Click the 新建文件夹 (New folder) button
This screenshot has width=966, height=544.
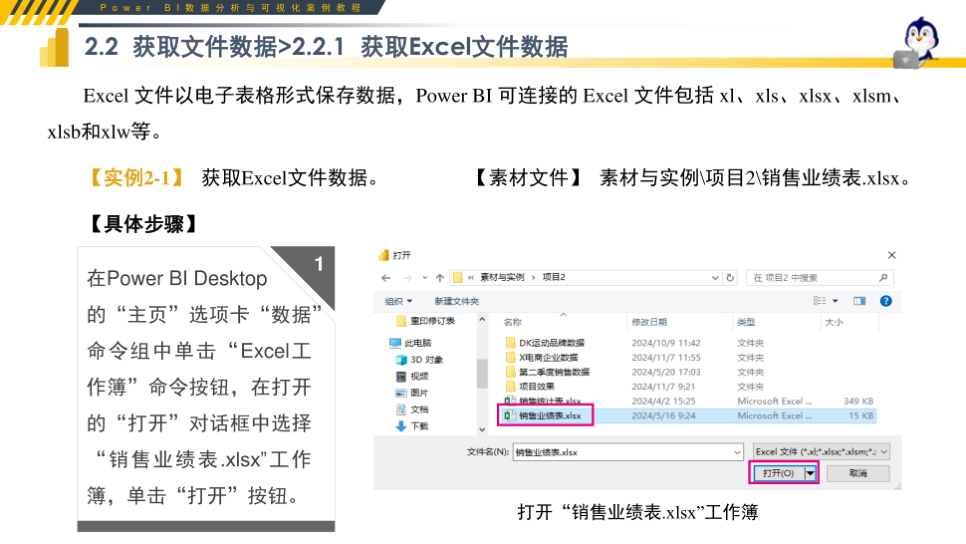(456, 301)
